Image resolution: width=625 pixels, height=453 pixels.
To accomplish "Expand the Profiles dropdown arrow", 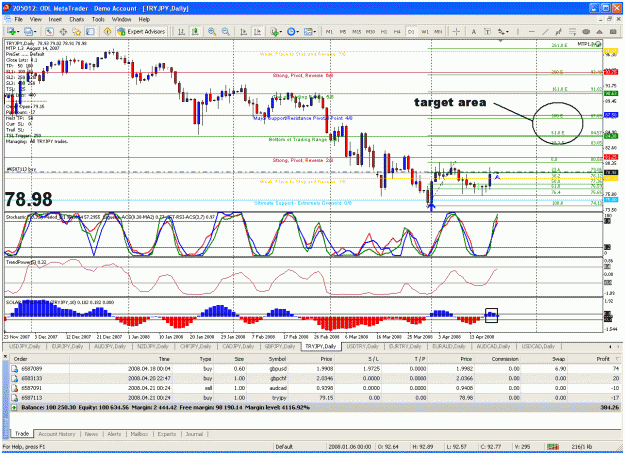I will (35, 32).
